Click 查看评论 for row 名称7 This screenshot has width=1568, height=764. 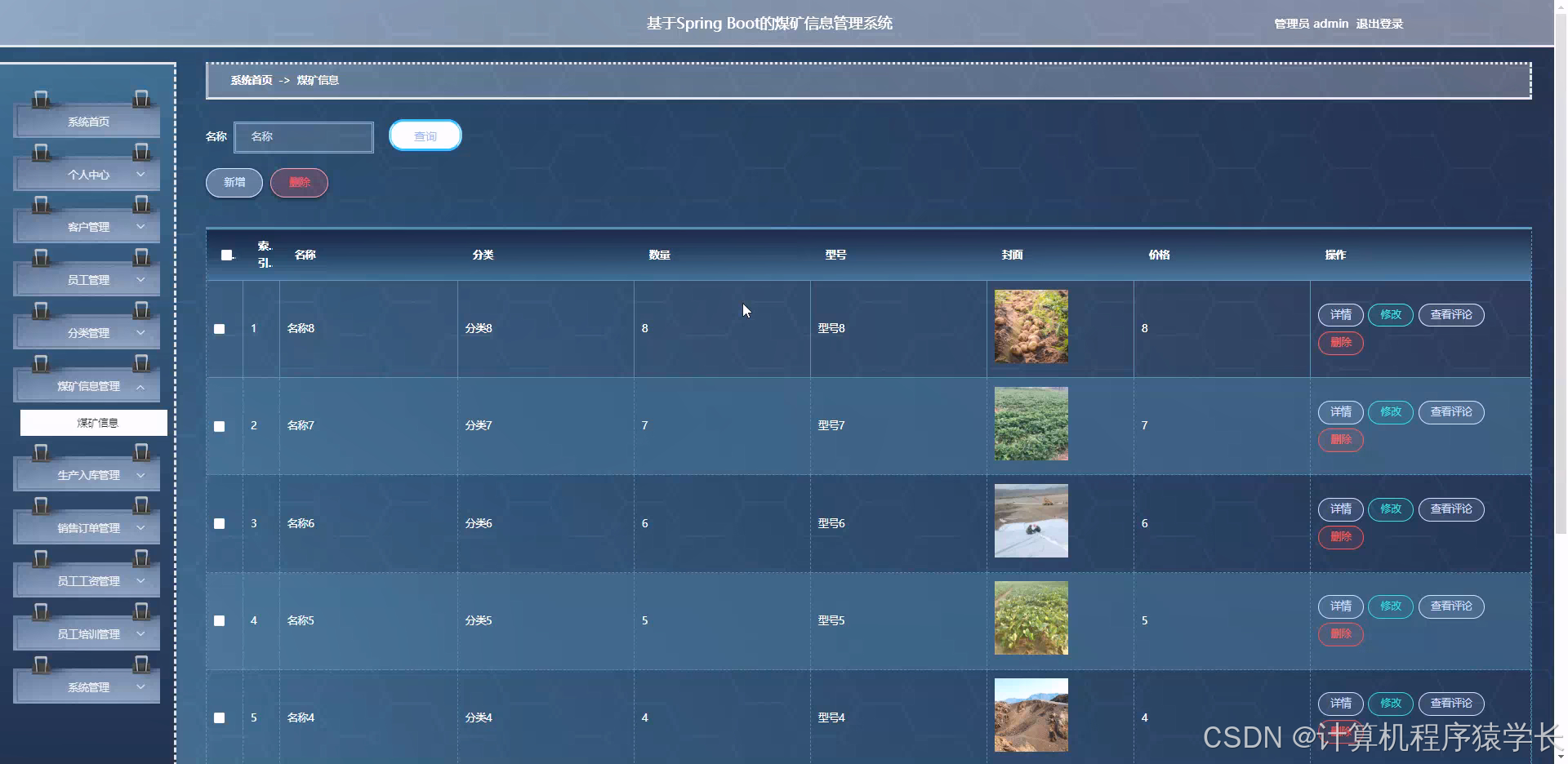(x=1451, y=412)
